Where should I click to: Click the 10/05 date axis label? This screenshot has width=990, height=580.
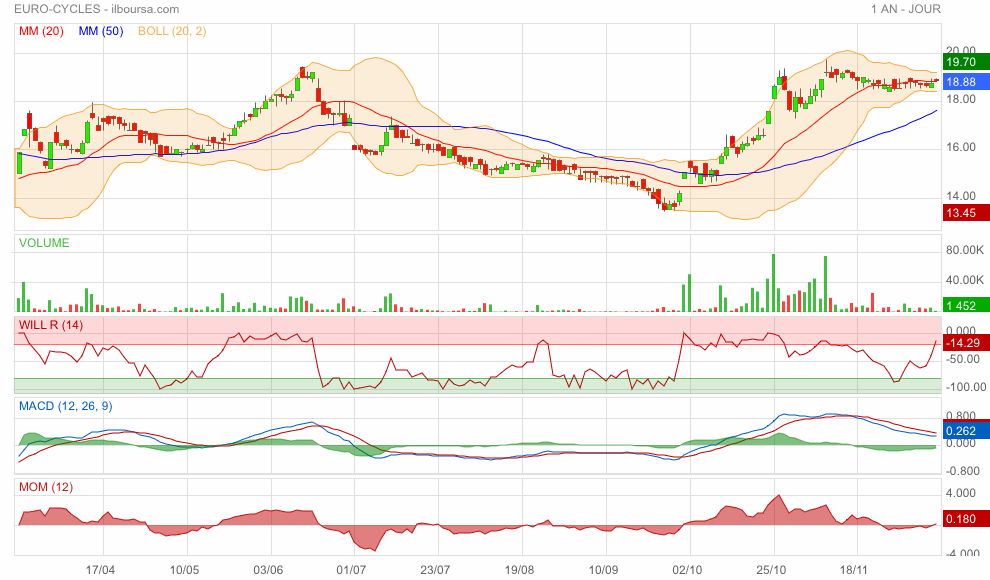[184, 570]
